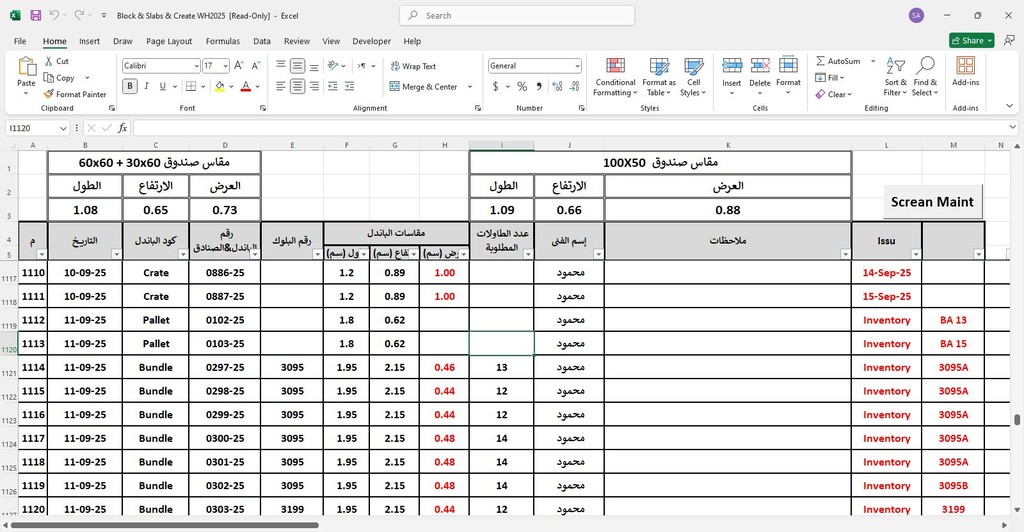Switch to the Page Layout tab
Screen dimensions: 1024x532
(x=169, y=41)
